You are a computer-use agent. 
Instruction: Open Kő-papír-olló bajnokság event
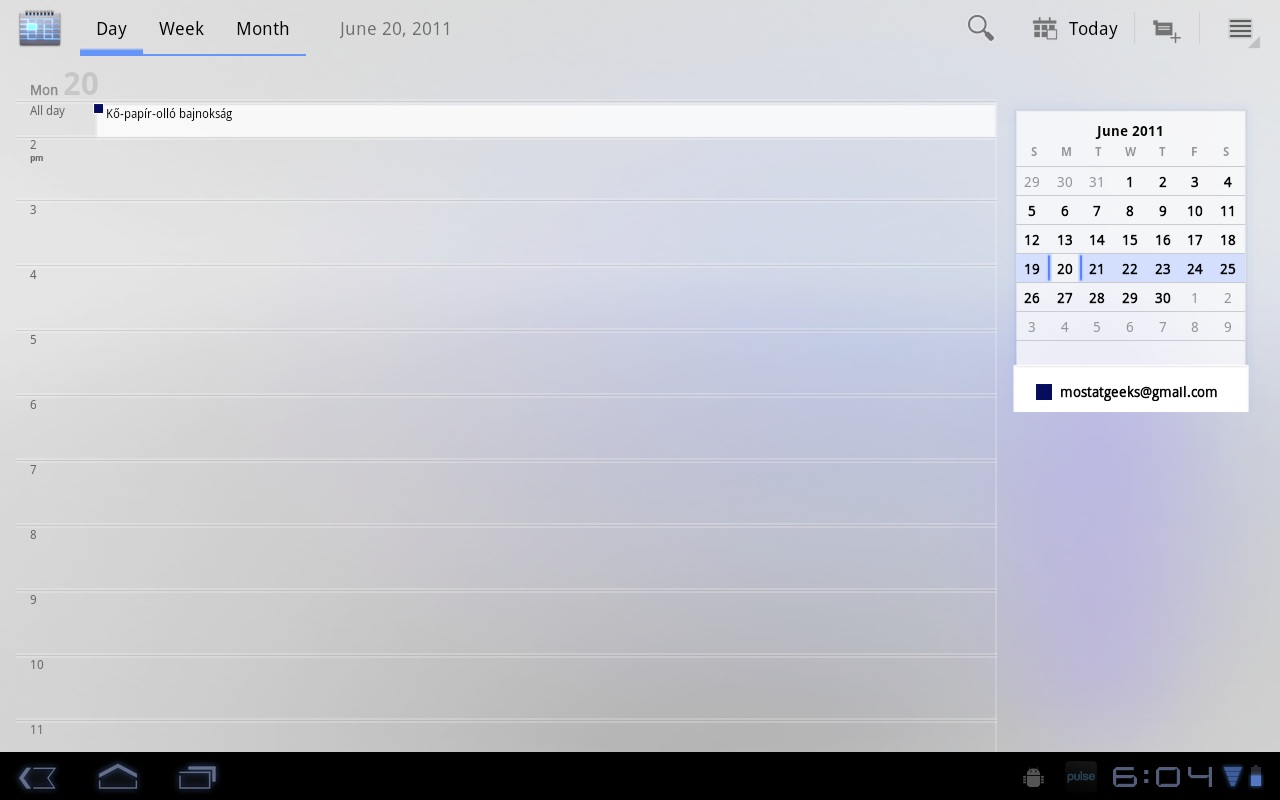pyautogui.click(x=169, y=114)
